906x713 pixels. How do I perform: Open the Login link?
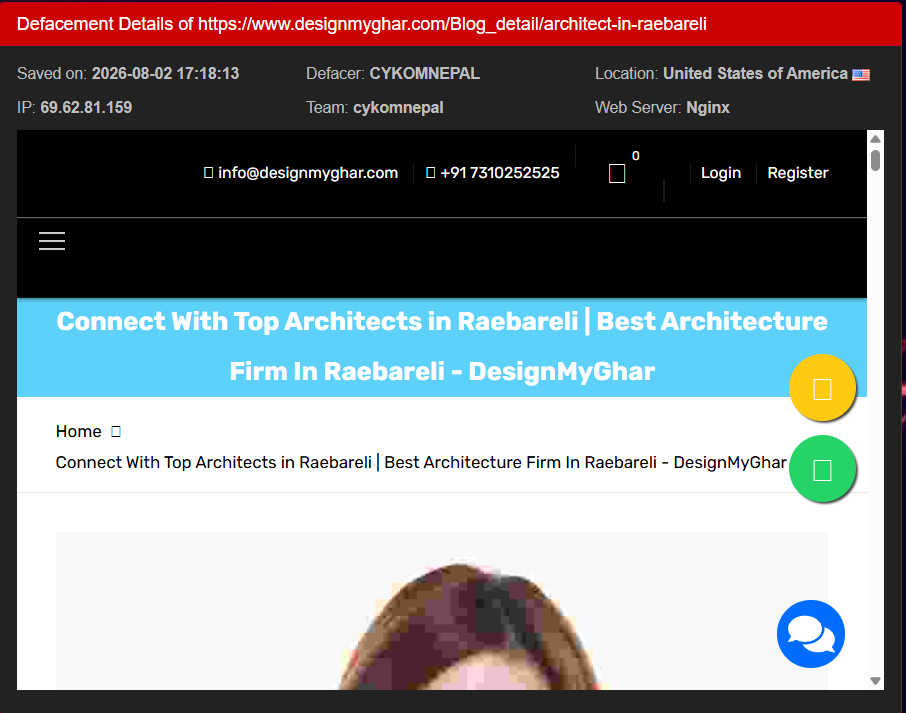tap(721, 173)
